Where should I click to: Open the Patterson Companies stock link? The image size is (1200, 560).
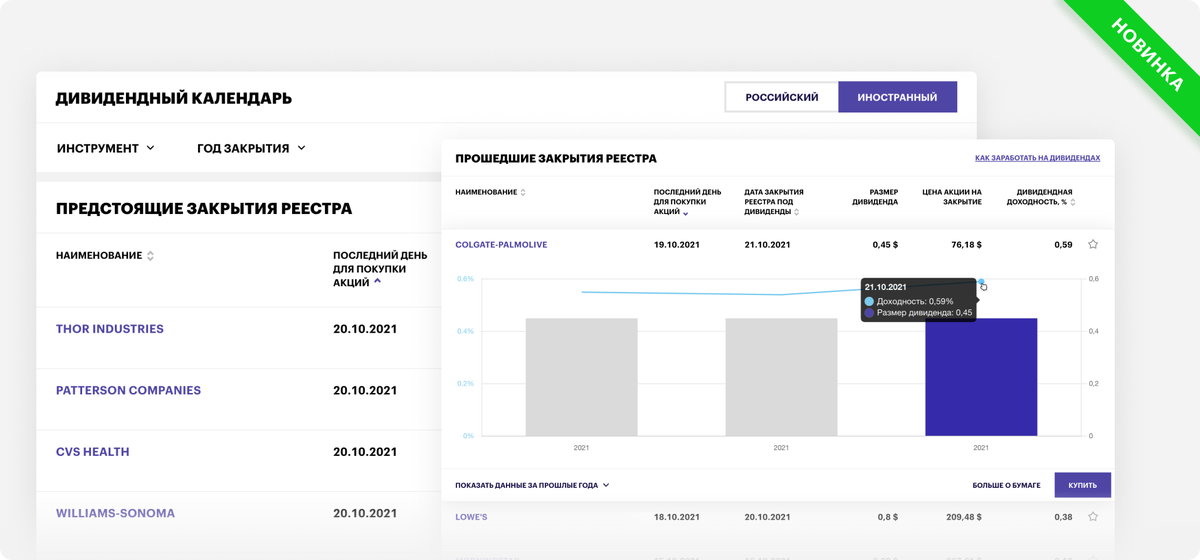click(x=128, y=390)
